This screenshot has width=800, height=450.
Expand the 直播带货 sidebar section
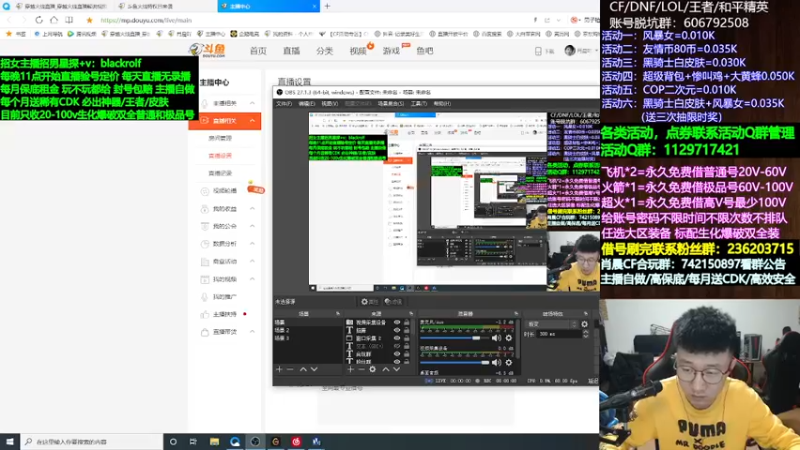(x=252, y=332)
